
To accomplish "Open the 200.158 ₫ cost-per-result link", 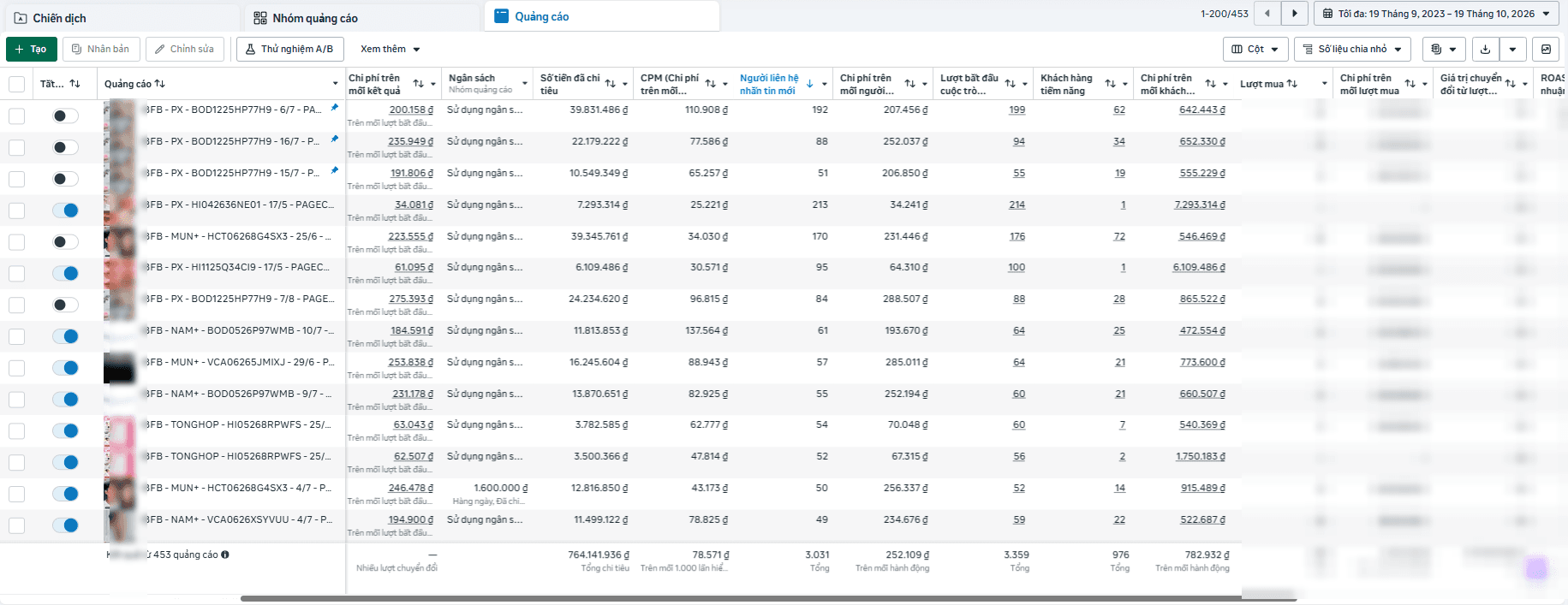I will (411, 110).
